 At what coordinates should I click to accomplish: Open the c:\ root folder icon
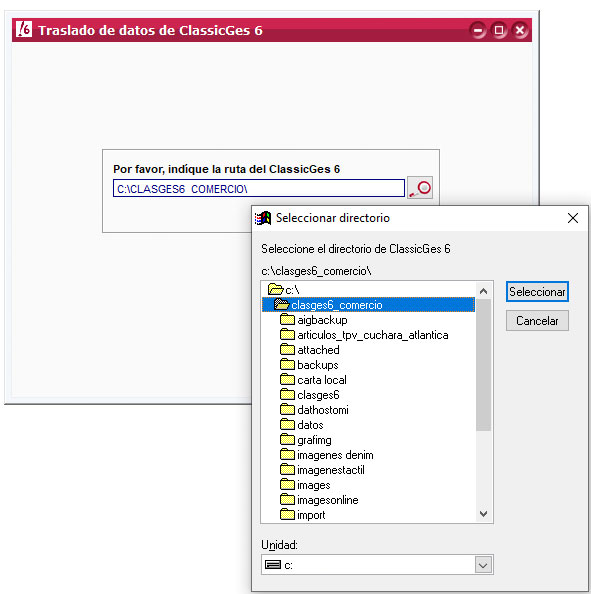click(275, 289)
